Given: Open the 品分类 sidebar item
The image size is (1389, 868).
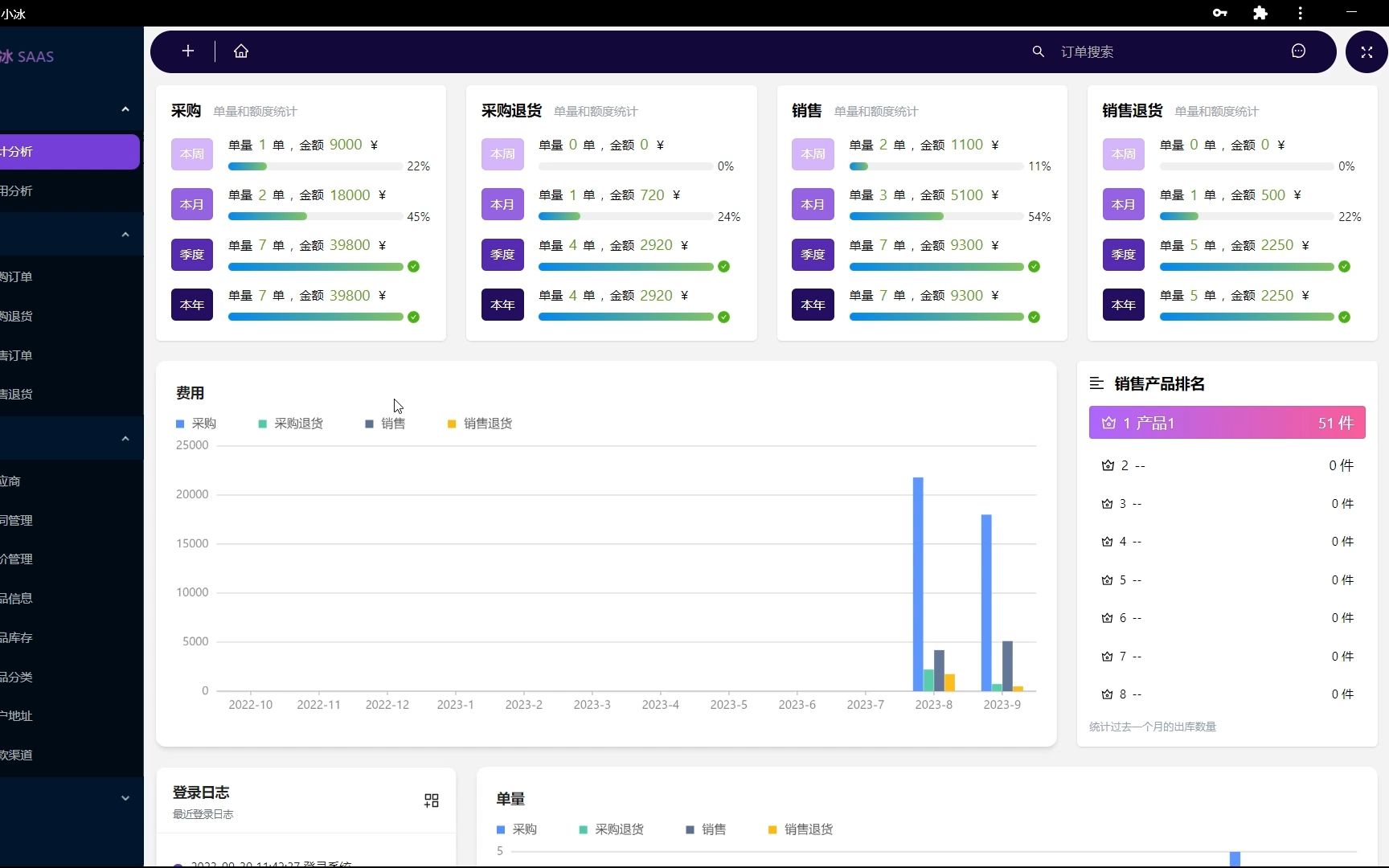Looking at the screenshot, I should (72, 678).
